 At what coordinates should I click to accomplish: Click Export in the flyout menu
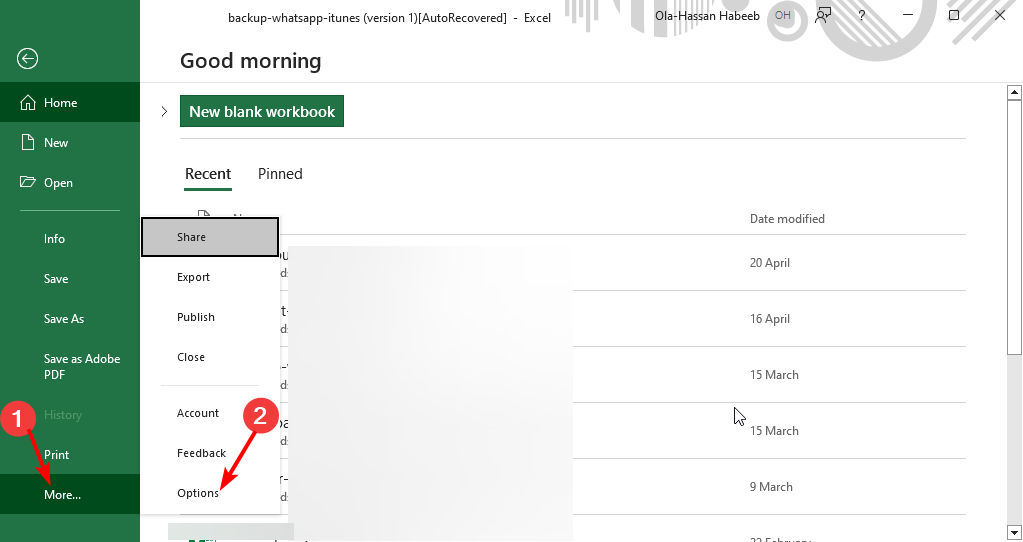point(194,277)
